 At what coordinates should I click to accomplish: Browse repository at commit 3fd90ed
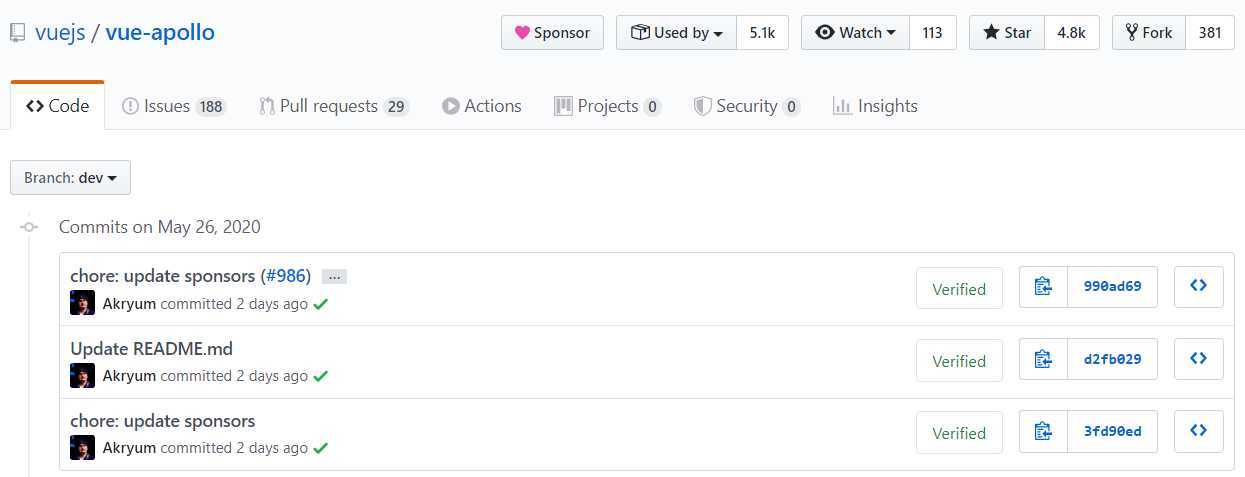(x=1198, y=432)
